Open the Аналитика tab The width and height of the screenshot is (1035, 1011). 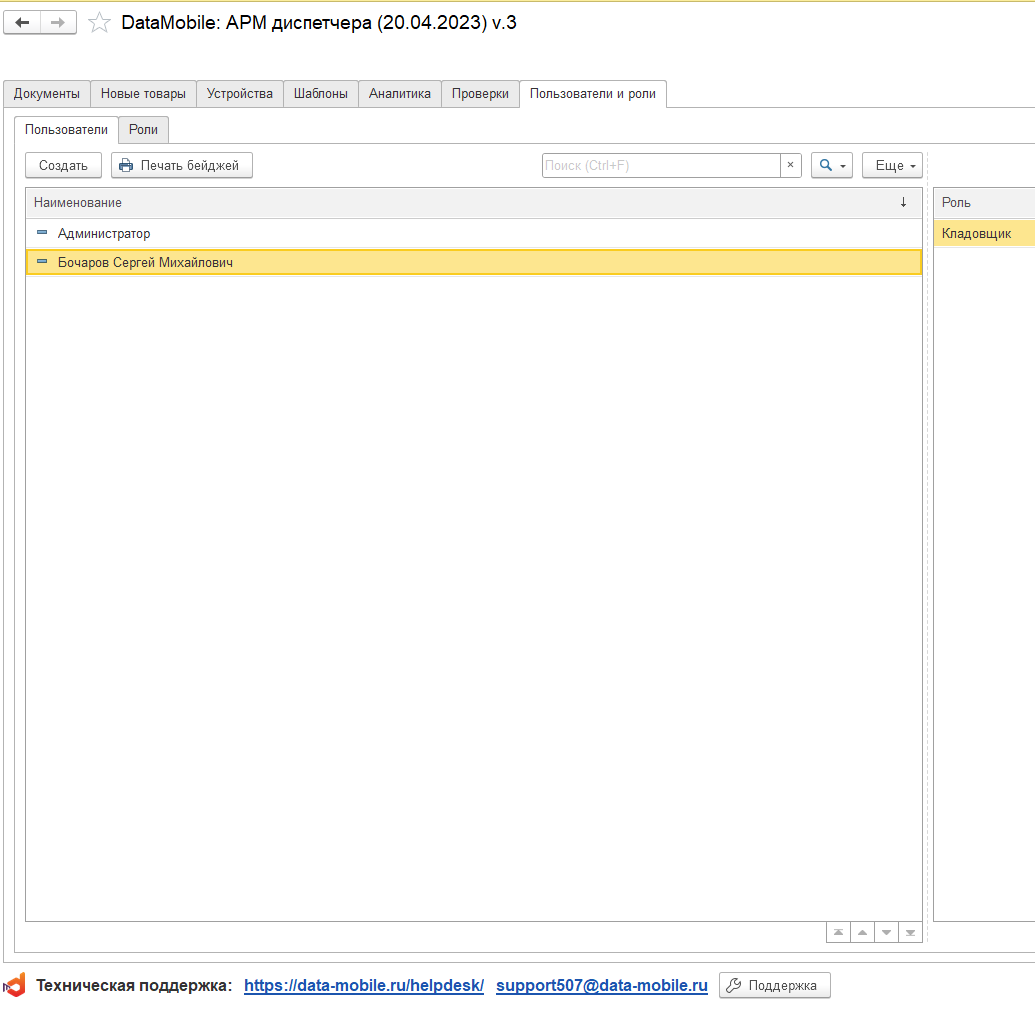(x=400, y=94)
